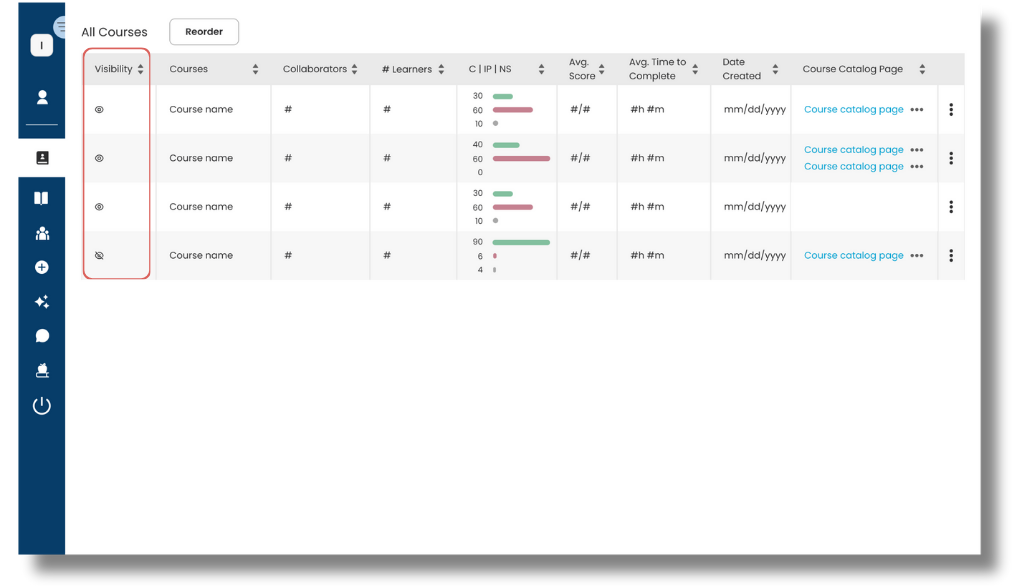The image size is (1024, 588).
Task: Click the long red 60 bar in 40/60/0 row
Action: pos(521,159)
